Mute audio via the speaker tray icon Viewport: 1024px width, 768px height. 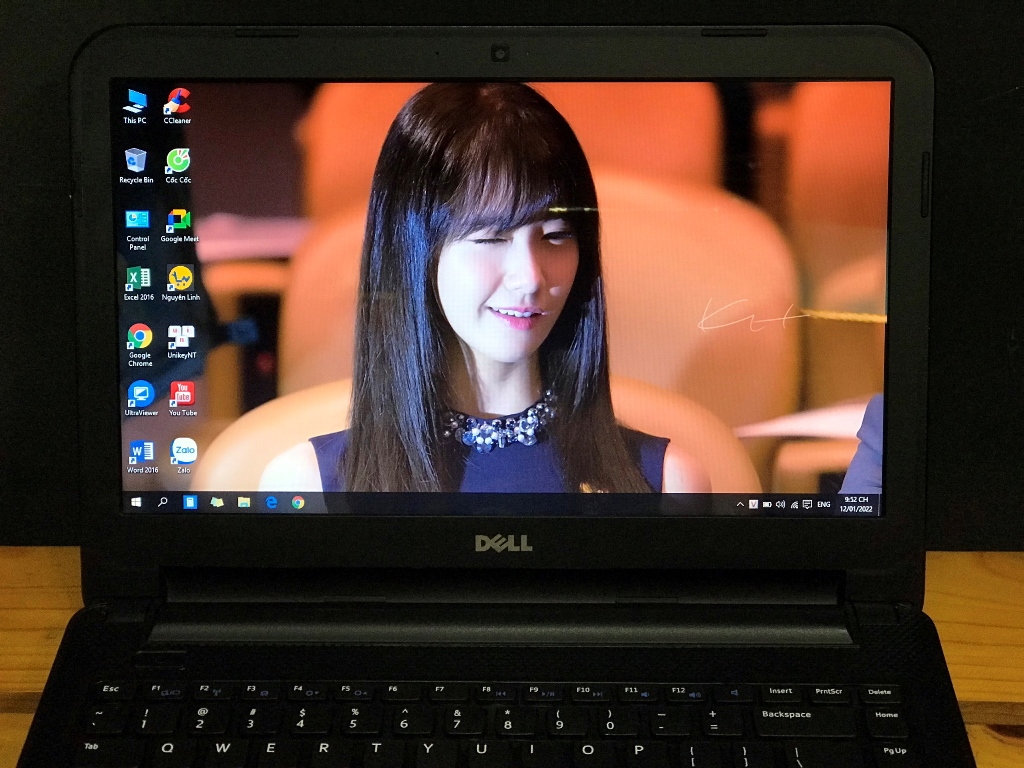click(x=782, y=504)
